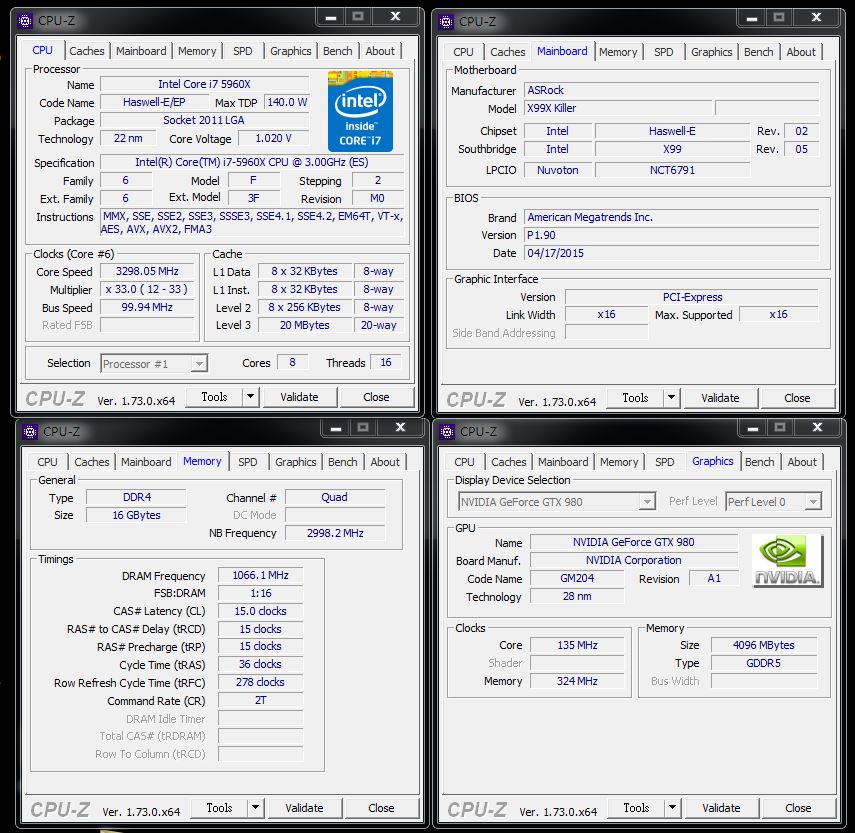Click the motherboard model 'X99X Killer'
855x833 pixels.
click(618, 108)
